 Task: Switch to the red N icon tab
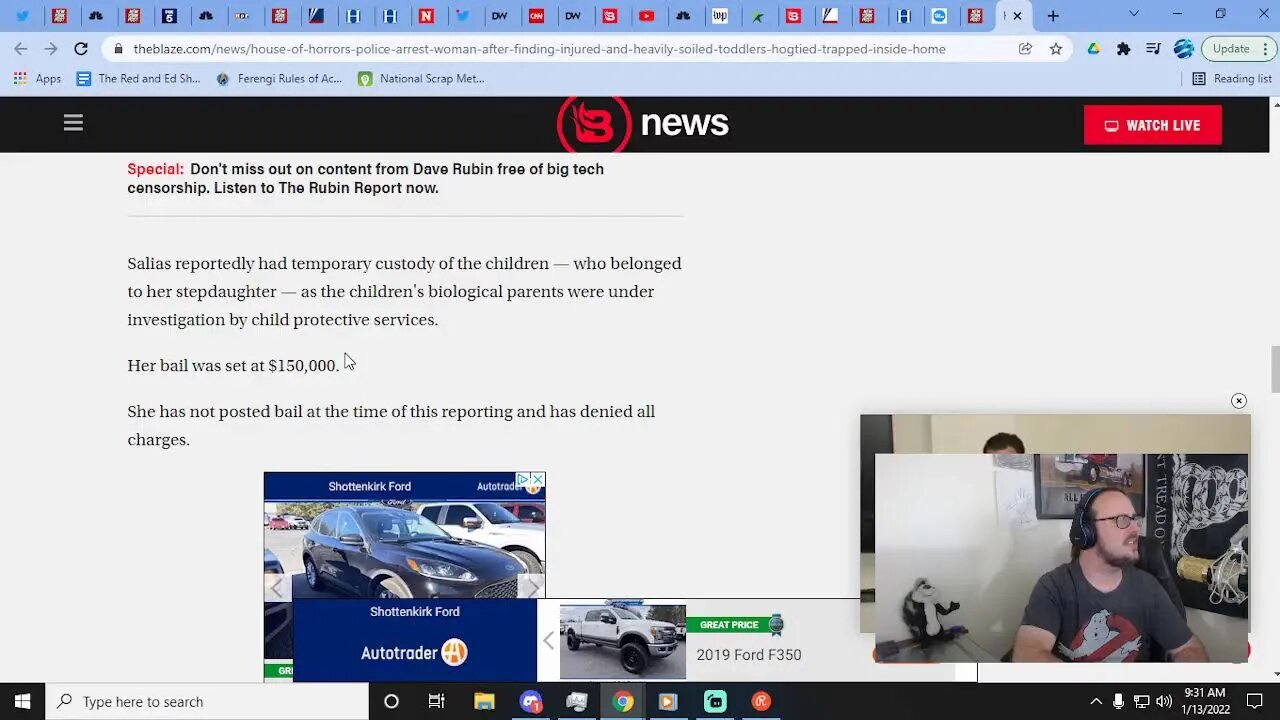coord(427,16)
